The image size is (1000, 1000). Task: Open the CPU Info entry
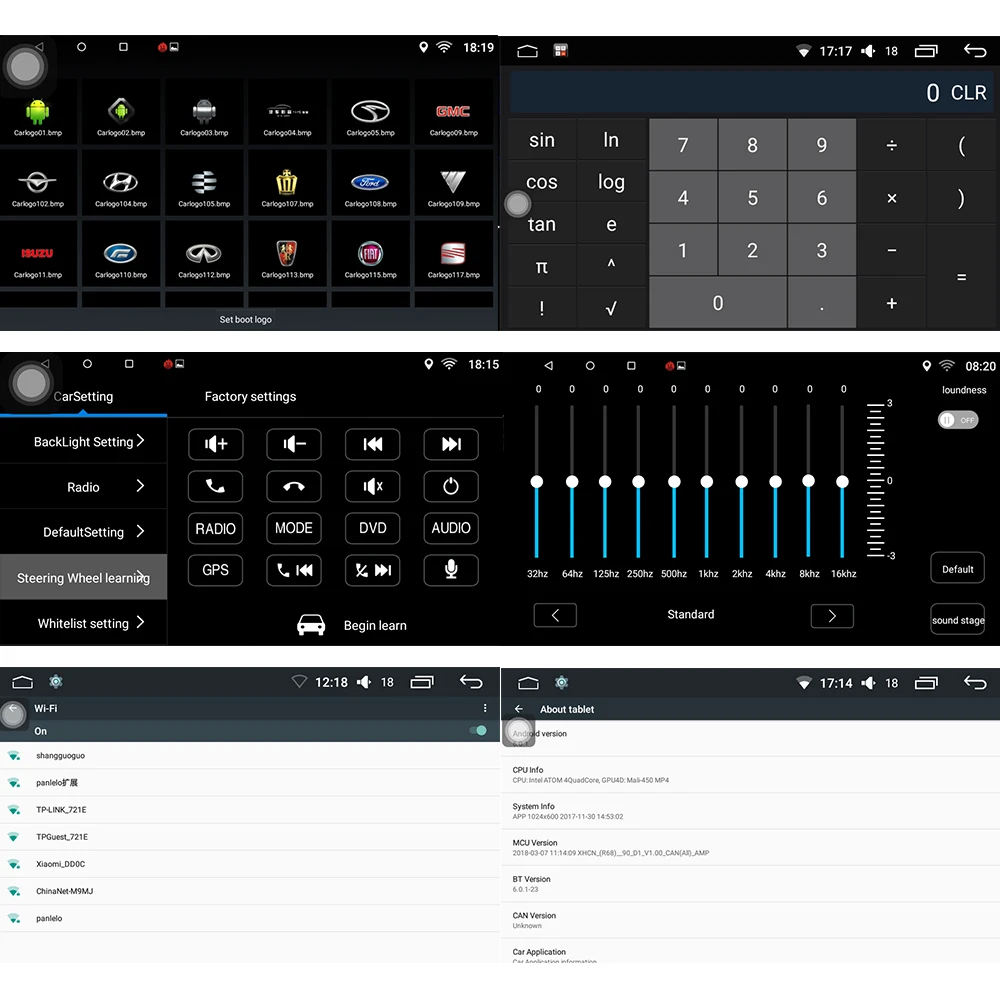point(750,775)
